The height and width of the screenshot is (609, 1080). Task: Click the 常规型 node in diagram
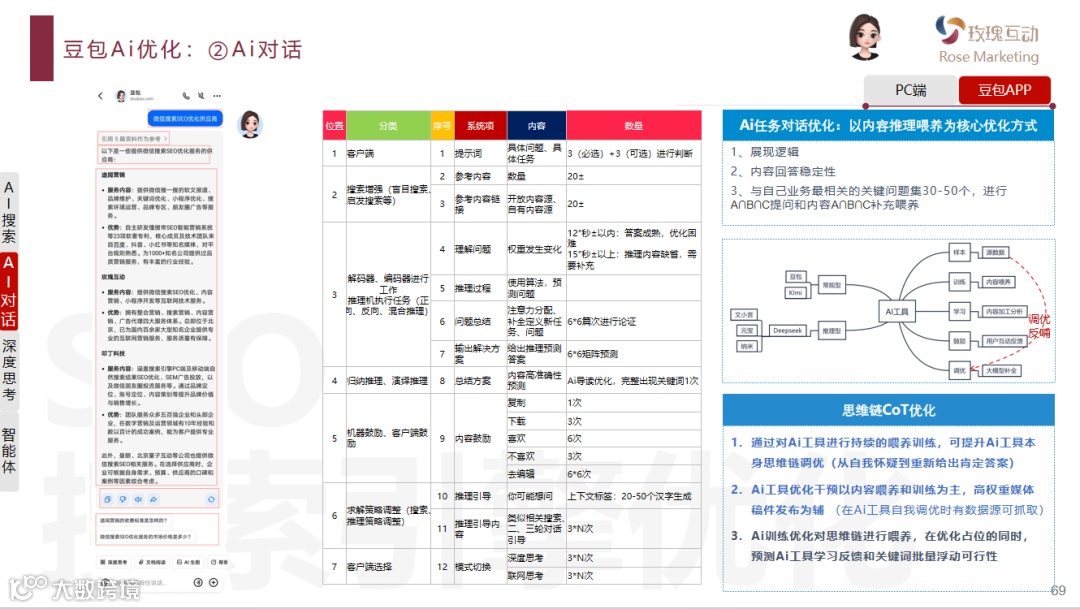coord(831,285)
